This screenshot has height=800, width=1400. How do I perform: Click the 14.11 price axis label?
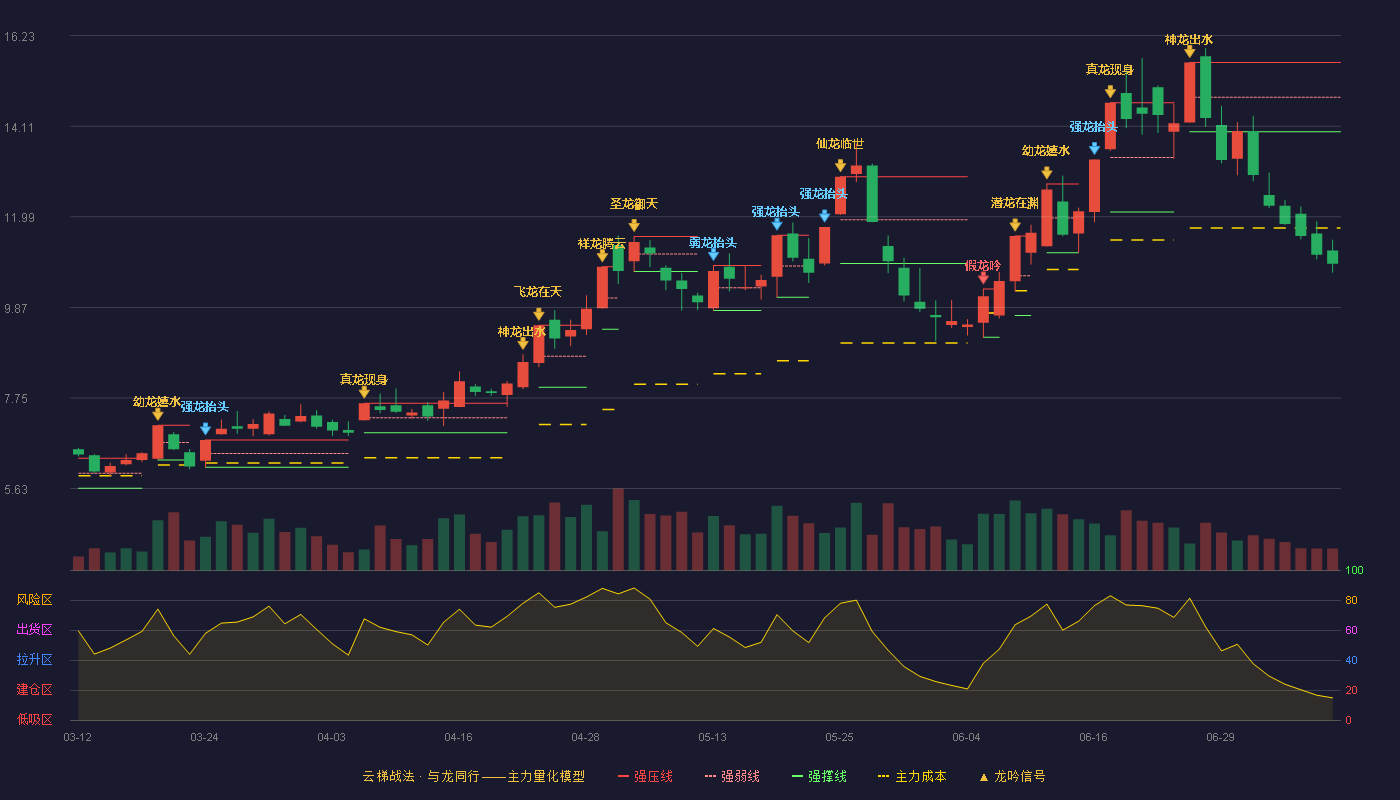tap(19, 127)
